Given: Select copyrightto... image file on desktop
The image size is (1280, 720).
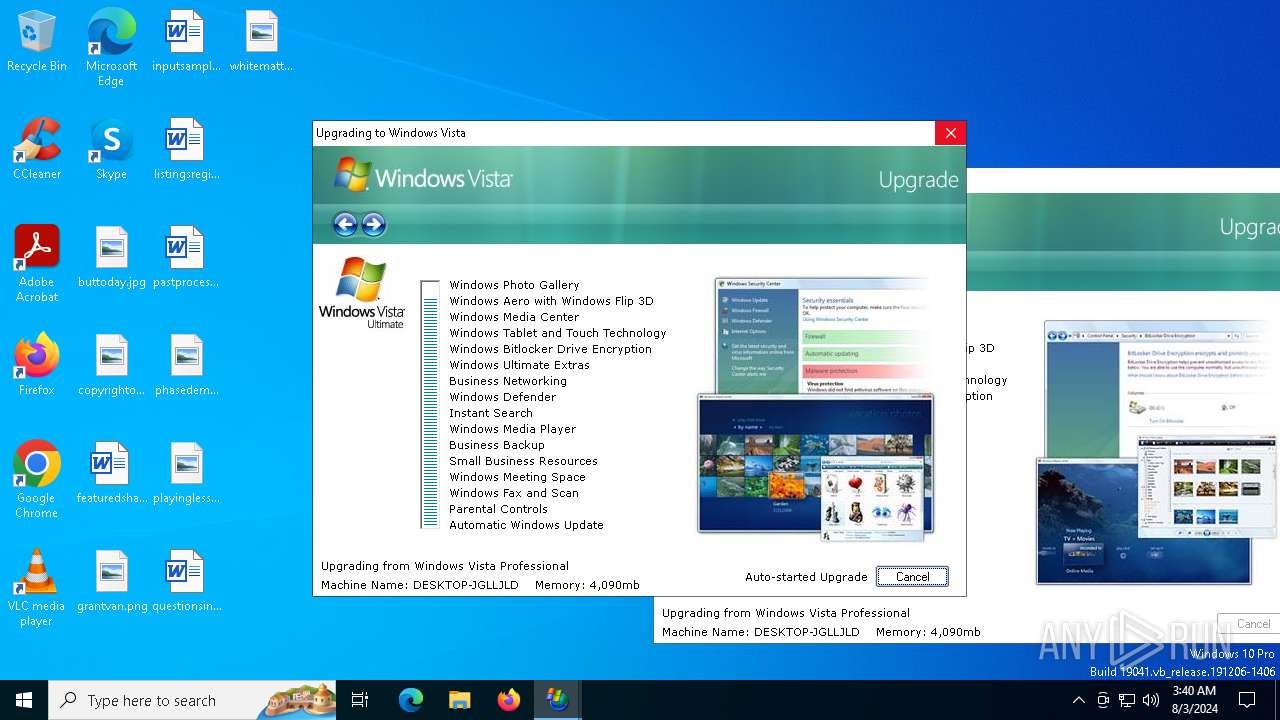Looking at the screenshot, I should pos(111,366).
